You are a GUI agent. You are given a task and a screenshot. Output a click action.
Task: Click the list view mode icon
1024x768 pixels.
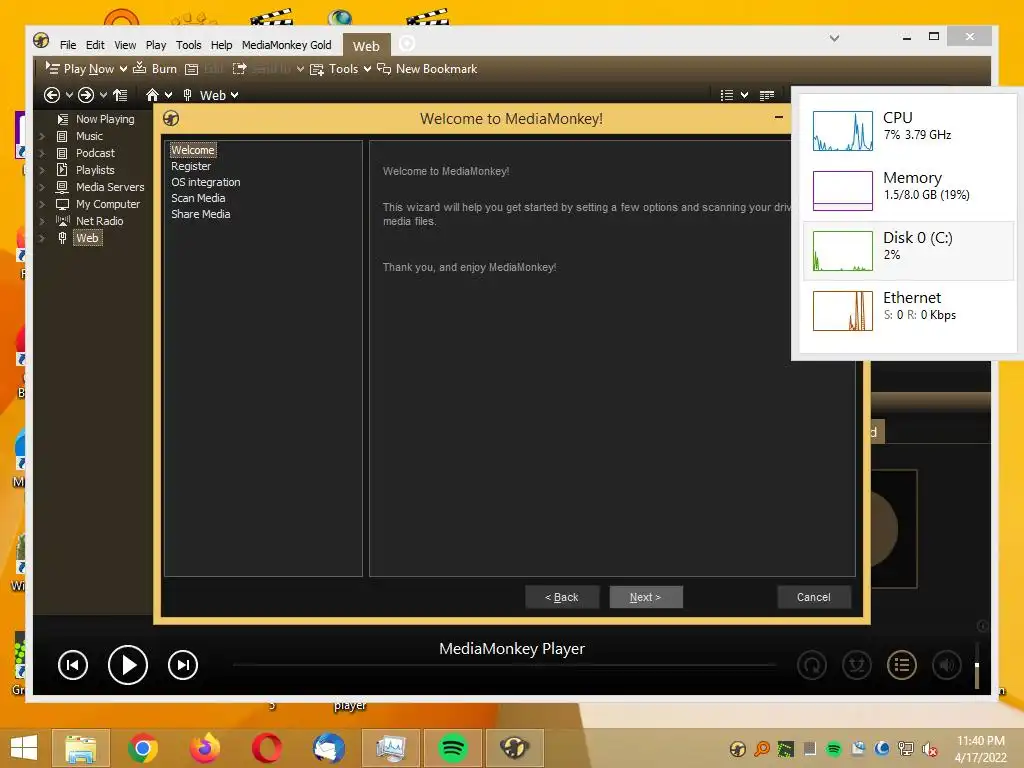tap(726, 96)
